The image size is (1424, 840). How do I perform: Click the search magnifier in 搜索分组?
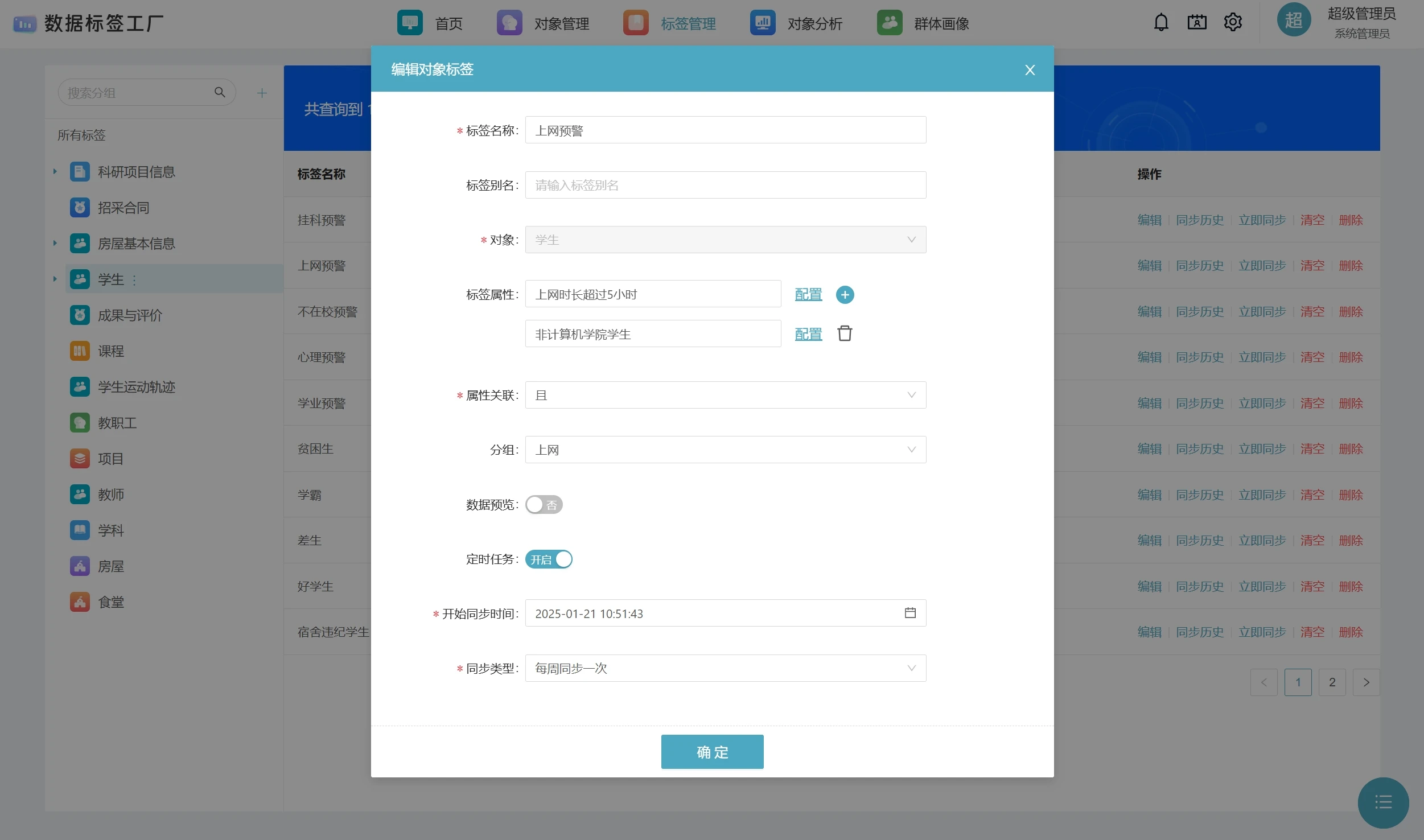click(x=220, y=92)
